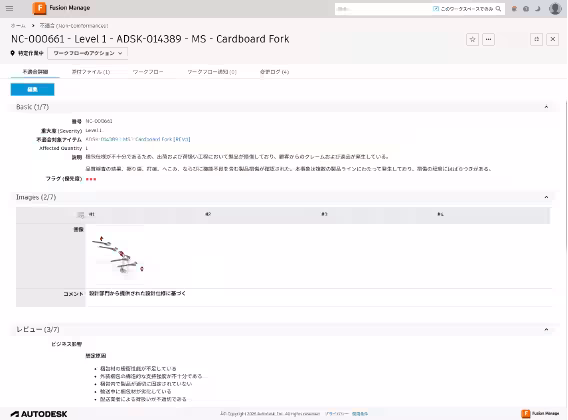The image size is (568, 420).
Task: Open the notifications icon in header
Action: coord(514,9)
